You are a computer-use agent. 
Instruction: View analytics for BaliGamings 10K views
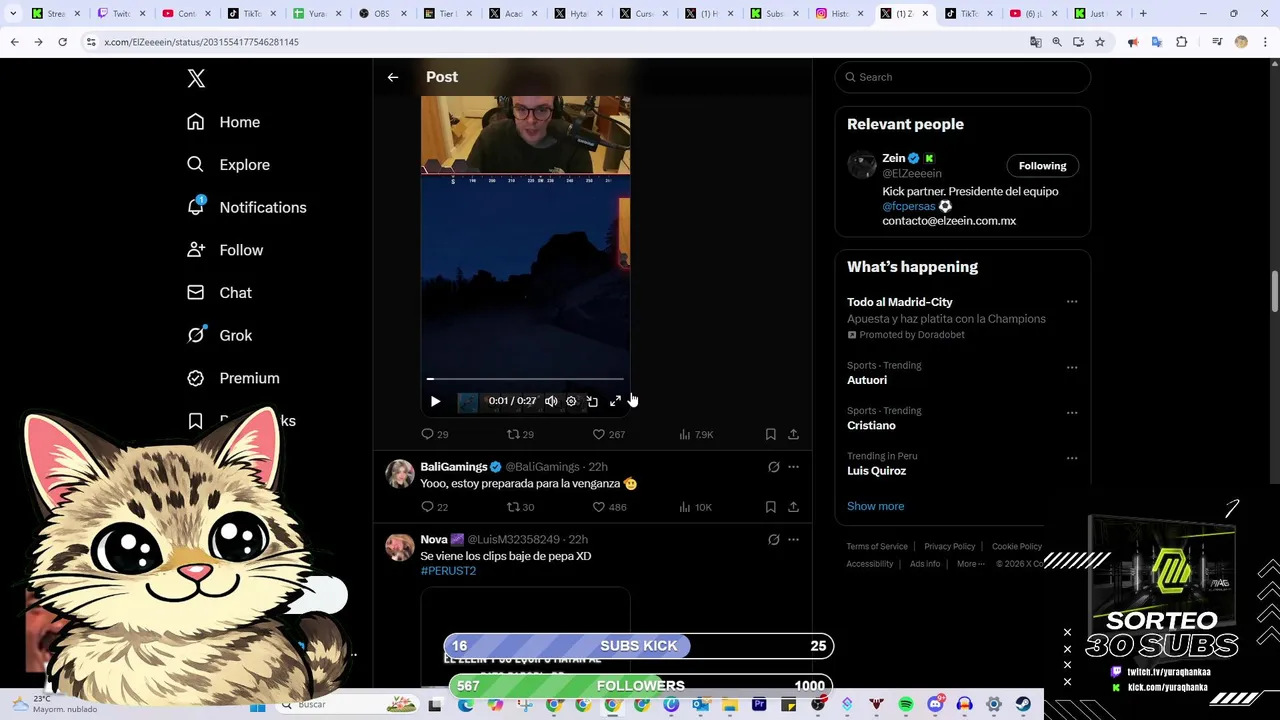[x=695, y=507]
